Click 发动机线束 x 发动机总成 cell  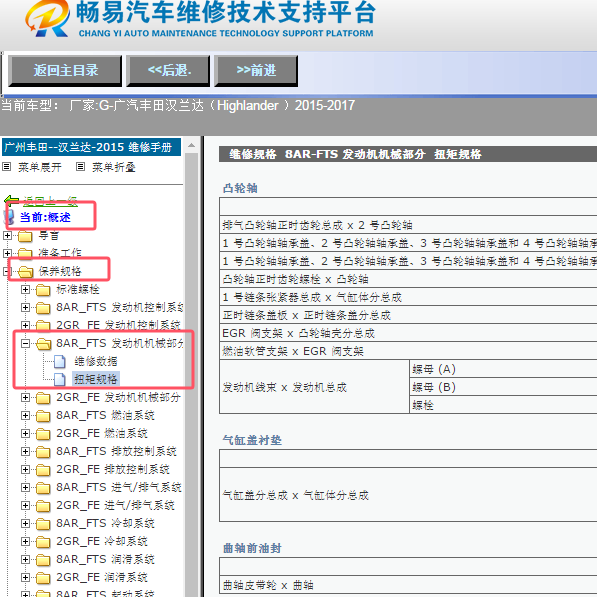[x=314, y=387]
